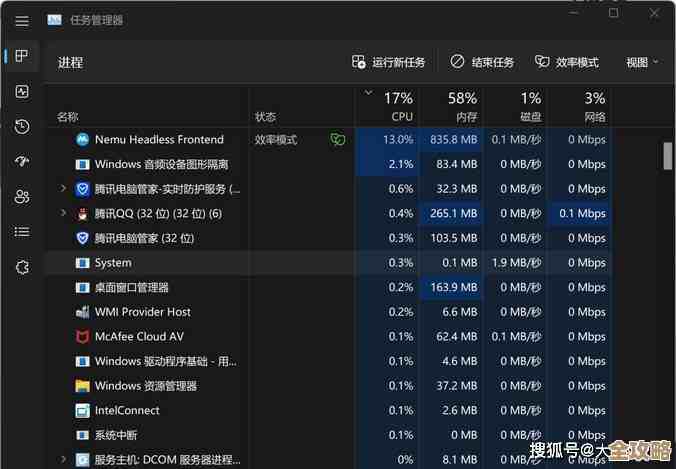Click the 103.5 MB memory cell
The image size is (676, 469).
click(x=450, y=238)
